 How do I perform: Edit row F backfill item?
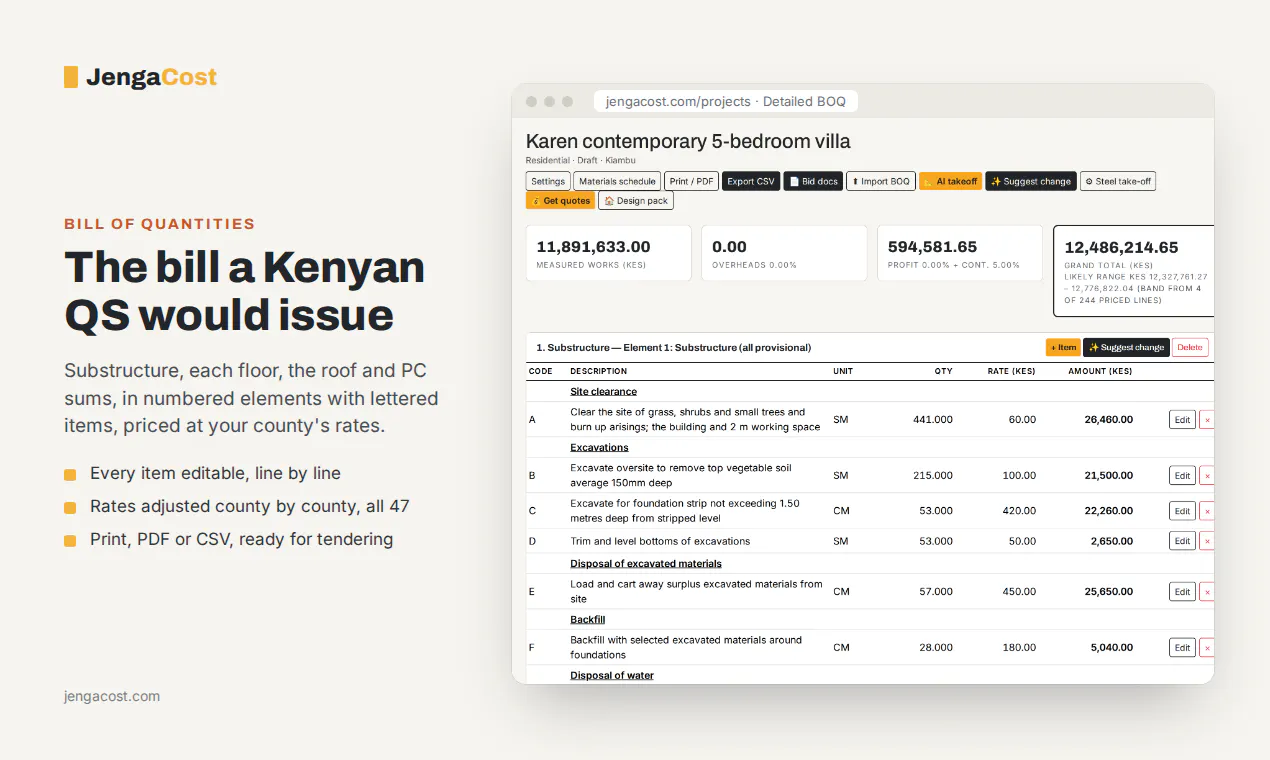pyautogui.click(x=1182, y=647)
